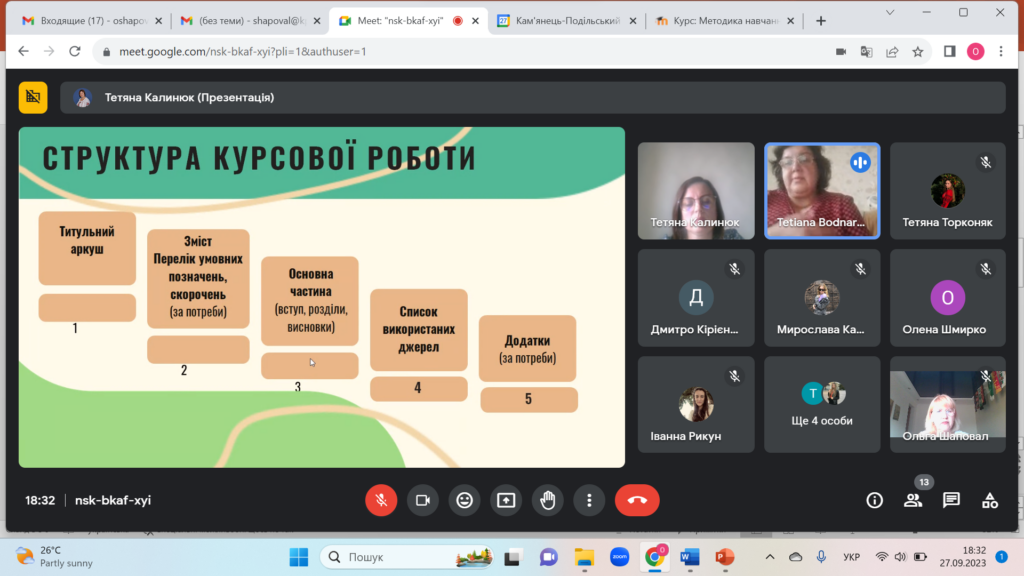Raise your hand in the meeting
Screen dimensions: 1024x576
[x=548, y=500]
